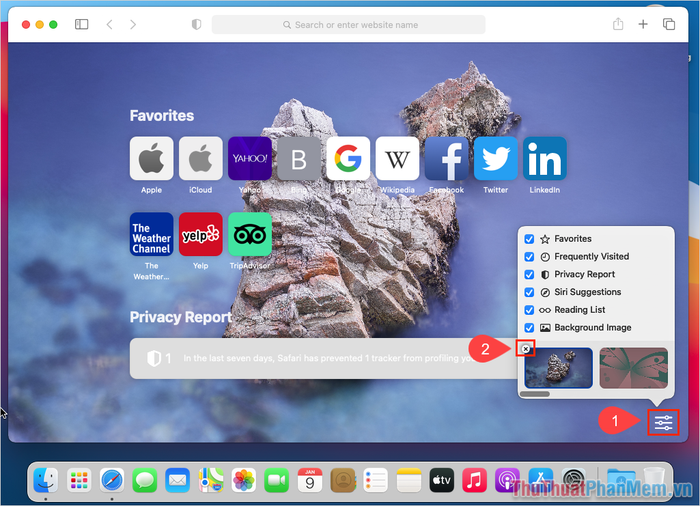Open Notes from the Dock
The width and height of the screenshot is (700, 506).
(x=409, y=481)
